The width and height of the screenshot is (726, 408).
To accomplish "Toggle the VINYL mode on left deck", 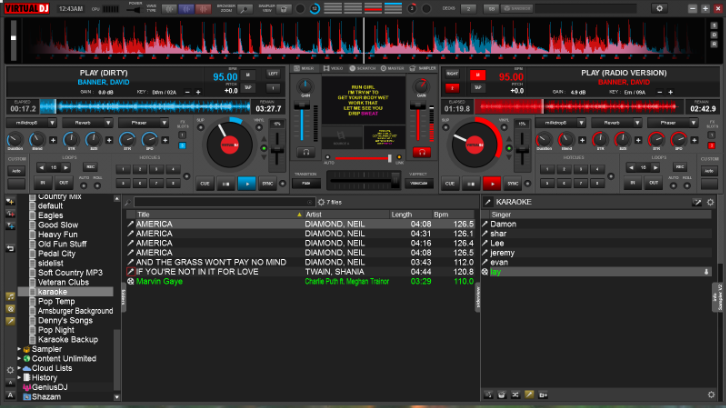I will tap(259, 127).
